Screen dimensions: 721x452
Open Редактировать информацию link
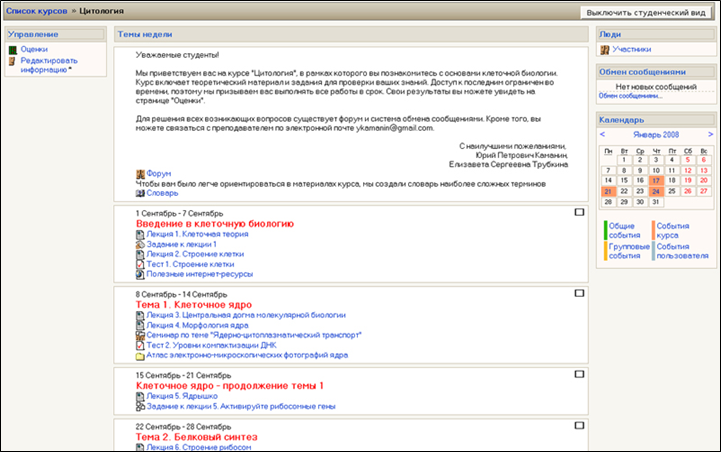[x=49, y=65]
